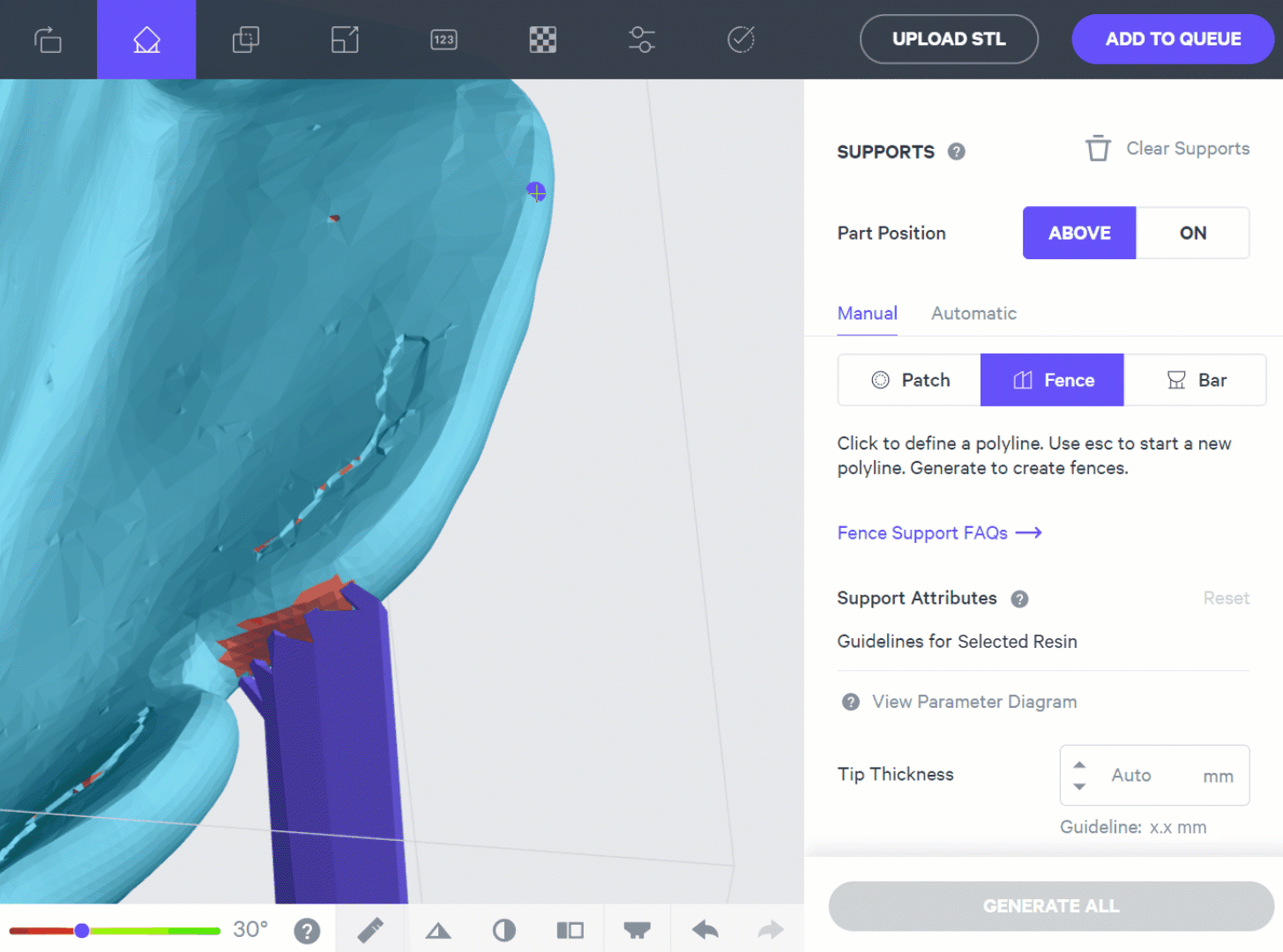Click the purple polyline point marker on the model
The width and height of the screenshot is (1283, 952).
click(536, 191)
